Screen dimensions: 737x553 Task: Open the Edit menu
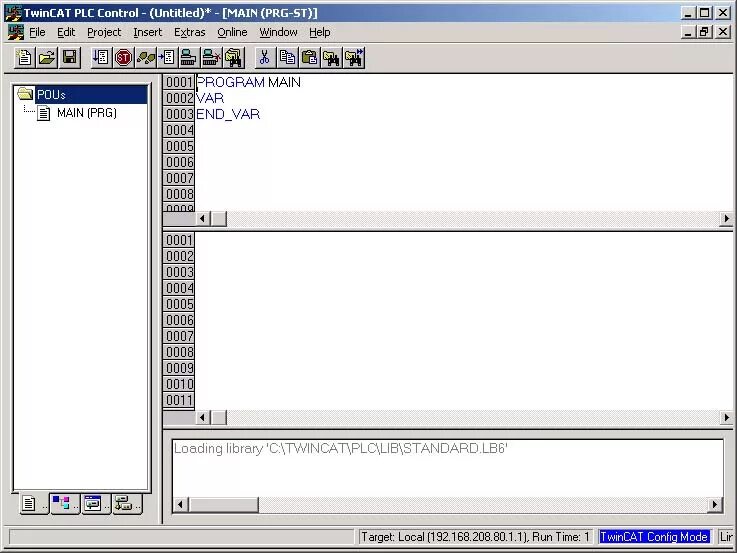(66, 32)
